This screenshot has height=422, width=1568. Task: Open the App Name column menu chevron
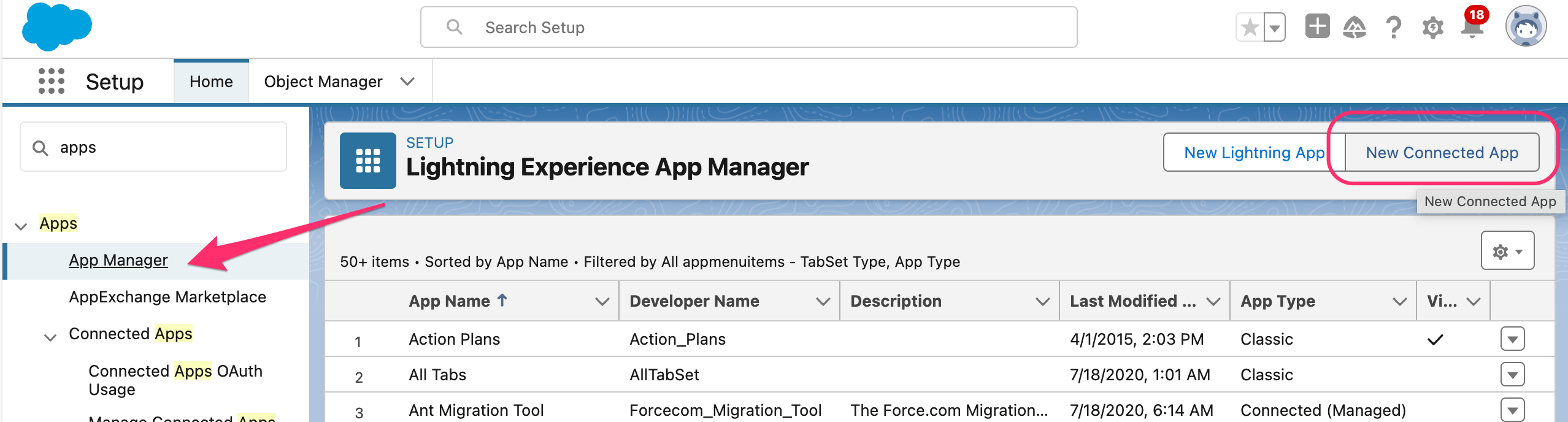(x=602, y=301)
